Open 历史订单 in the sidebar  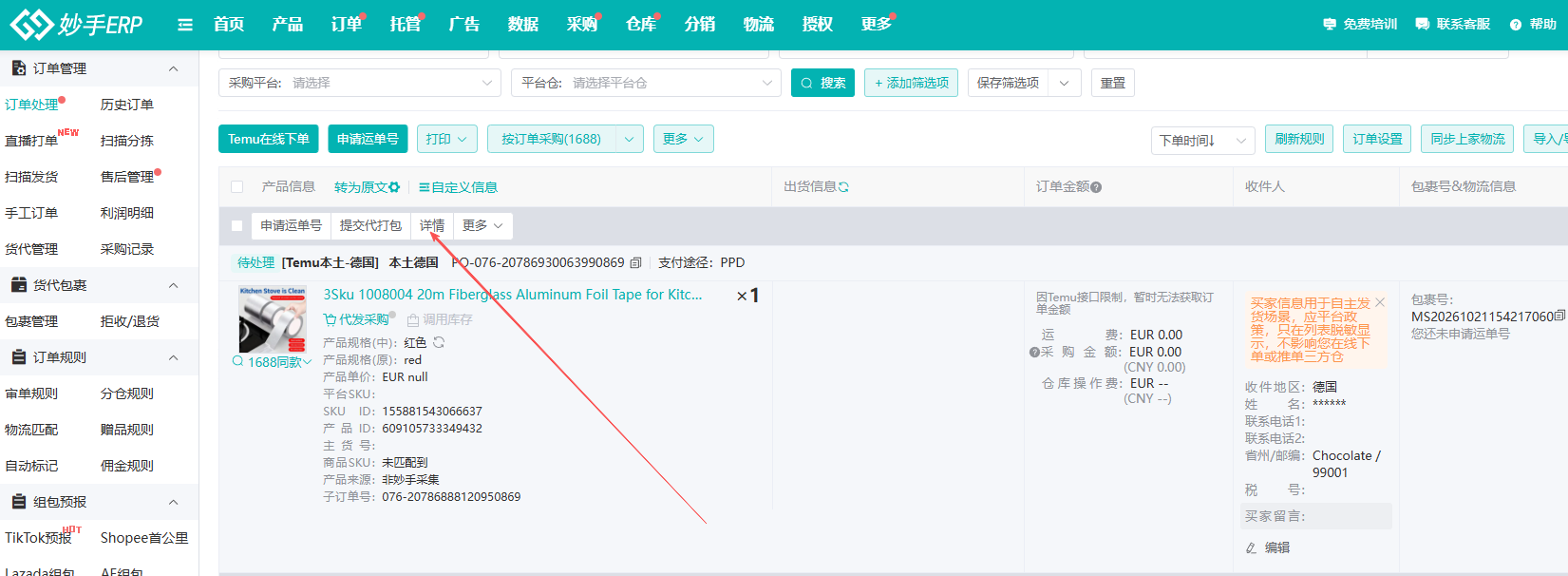click(x=127, y=105)
